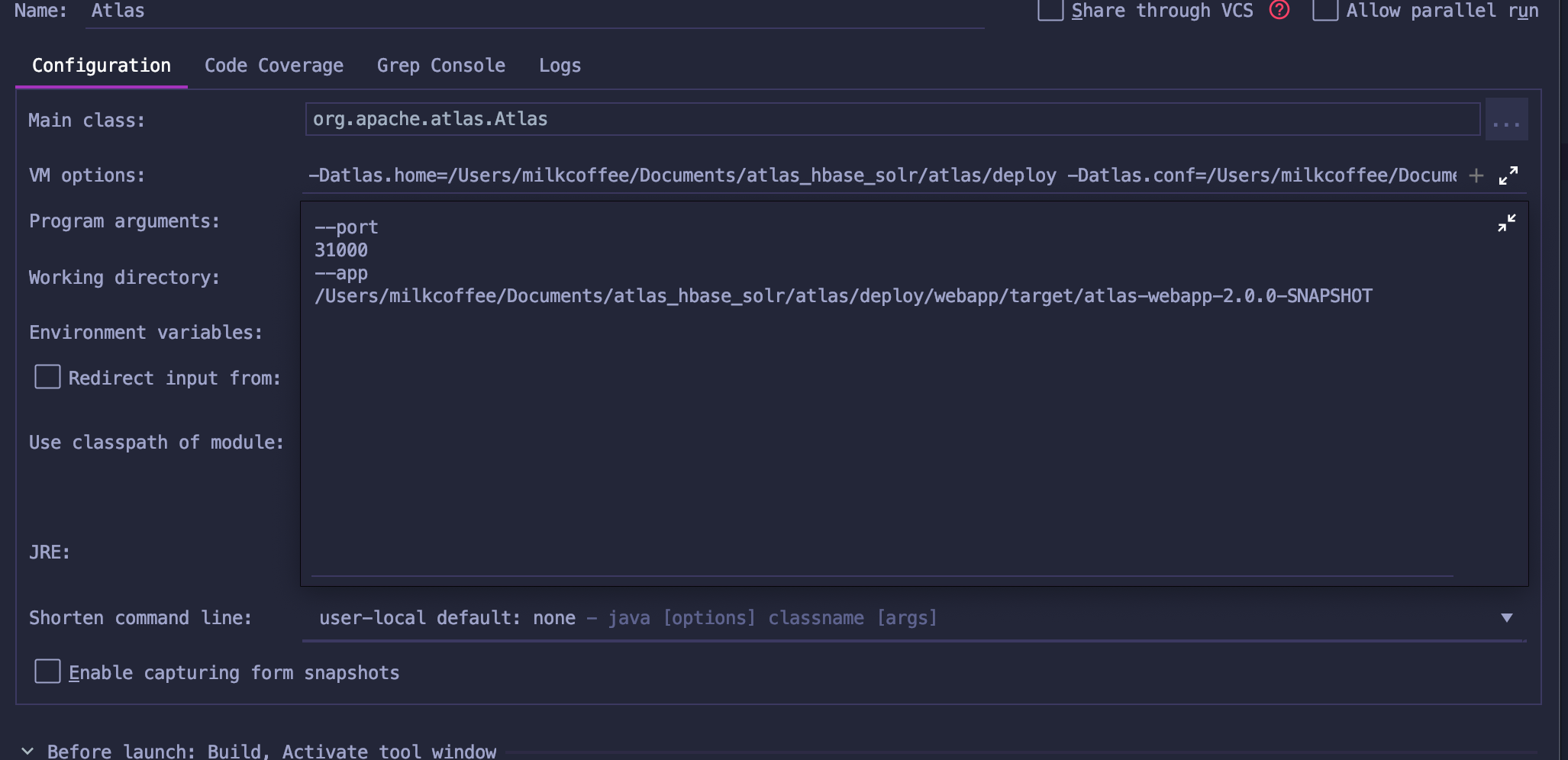
Task: Click the Use classpath of module label
Action: (156, 443)
